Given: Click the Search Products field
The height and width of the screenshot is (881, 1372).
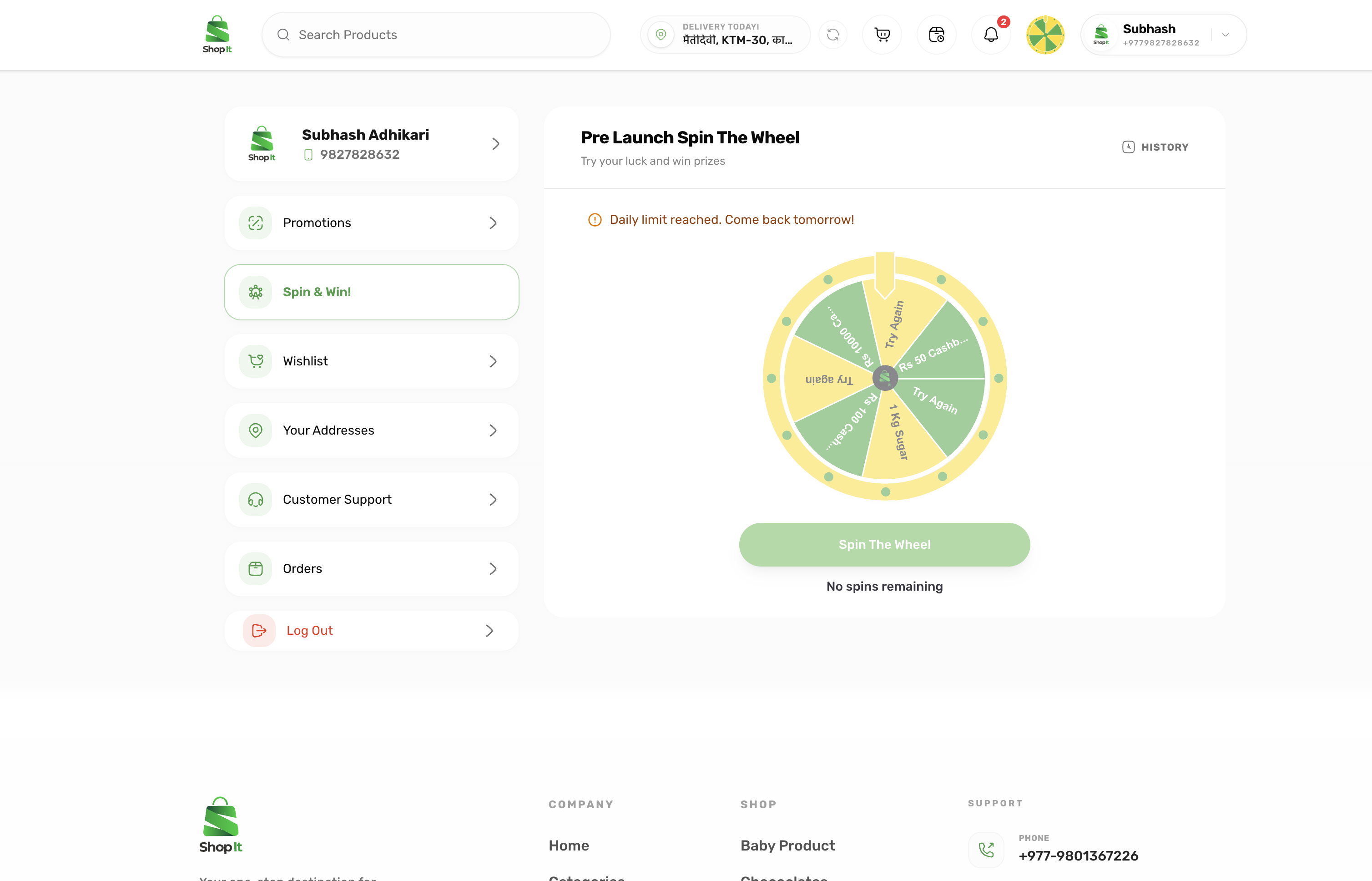Looking at the screenshot, I should click(x=436, y=35).
